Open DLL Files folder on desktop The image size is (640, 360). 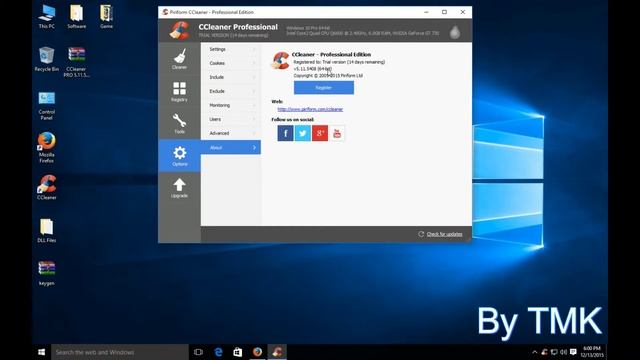(47, 231)
